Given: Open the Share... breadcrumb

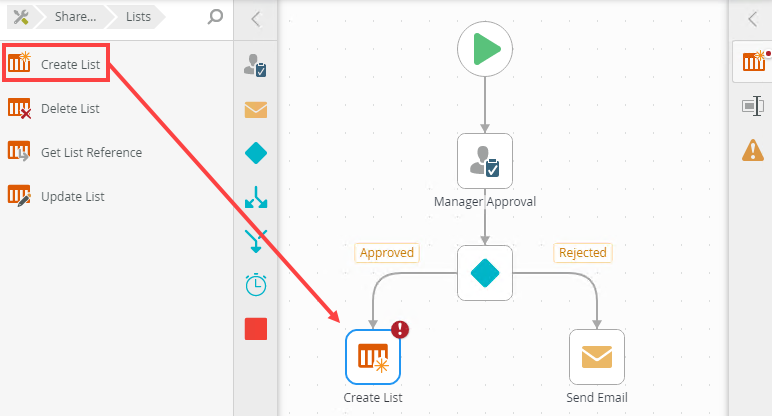Looking at the screenshot, I should (75, 17).
